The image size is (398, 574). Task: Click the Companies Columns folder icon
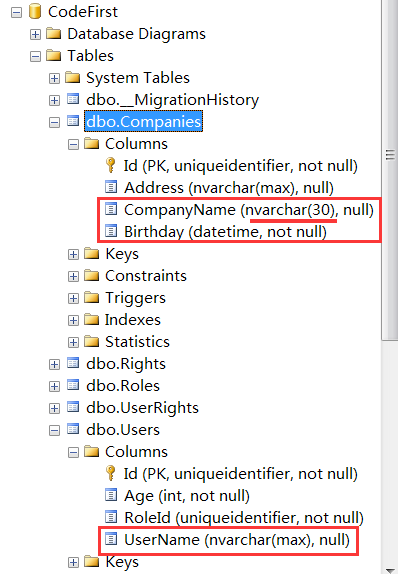tap(92, 143)
